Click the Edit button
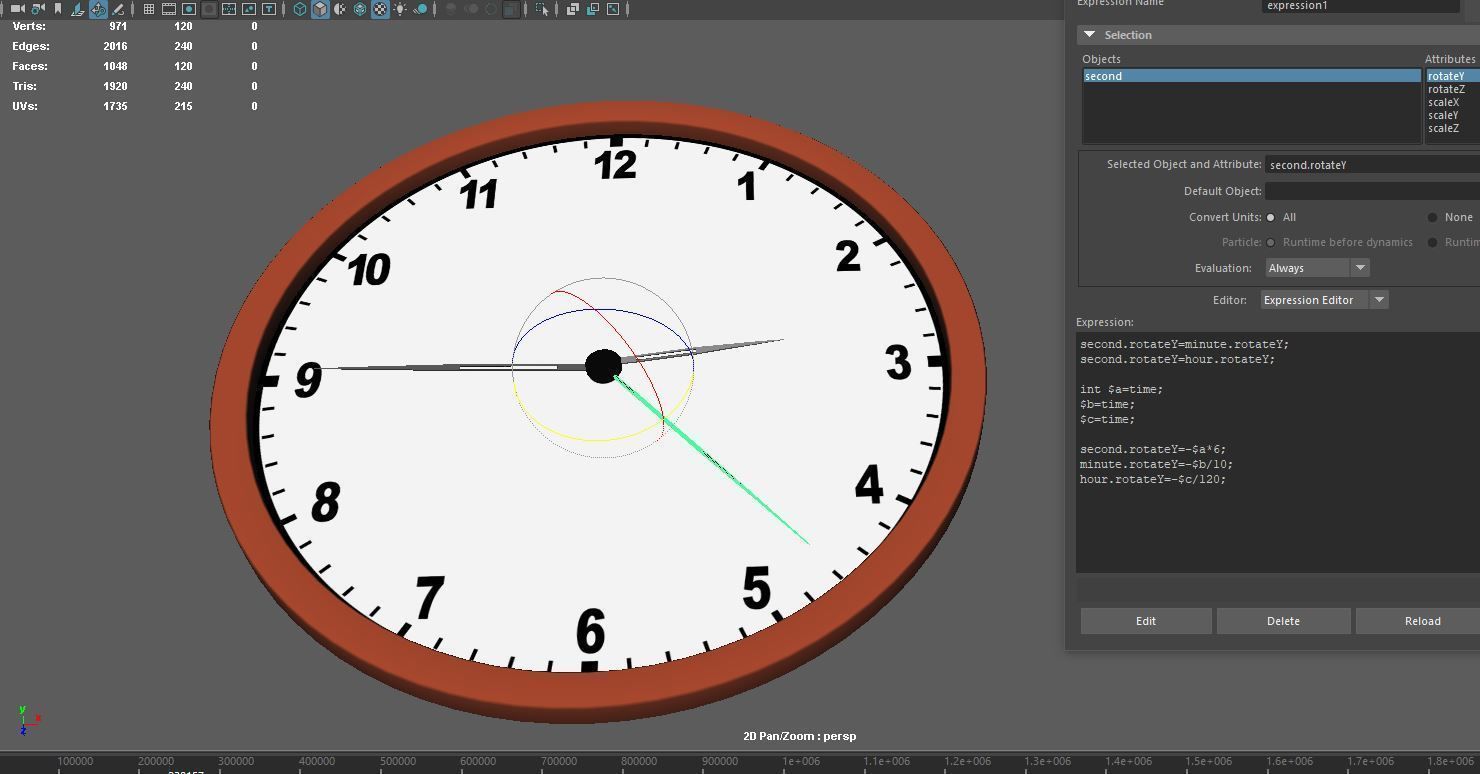This screenshot has width=1480, height=774. 1146,621
